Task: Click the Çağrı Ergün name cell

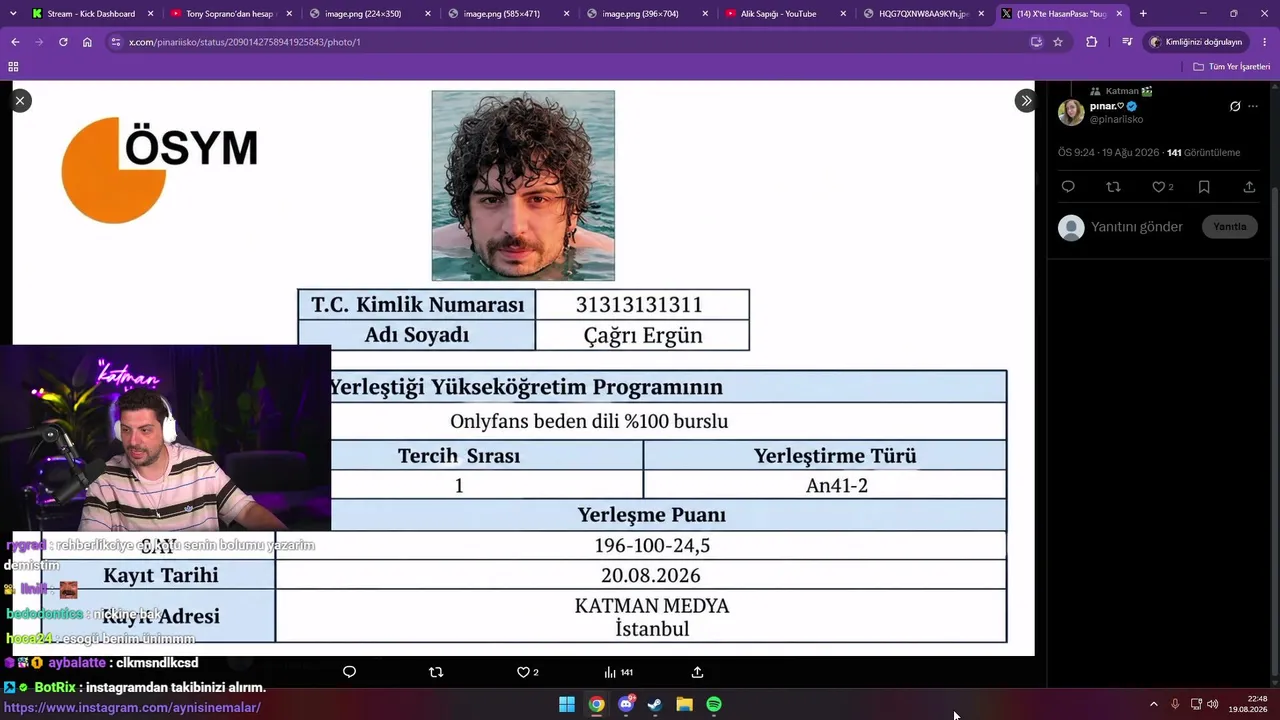Action: click(643, 335)
